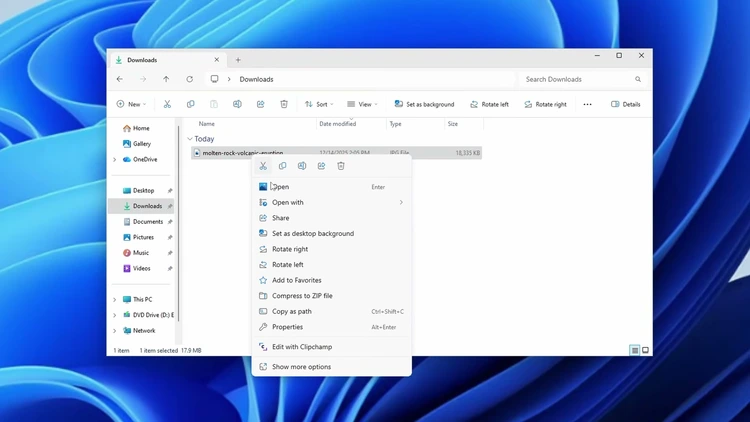
Task: Open Properties from the context menu
Action: point(331,327)
